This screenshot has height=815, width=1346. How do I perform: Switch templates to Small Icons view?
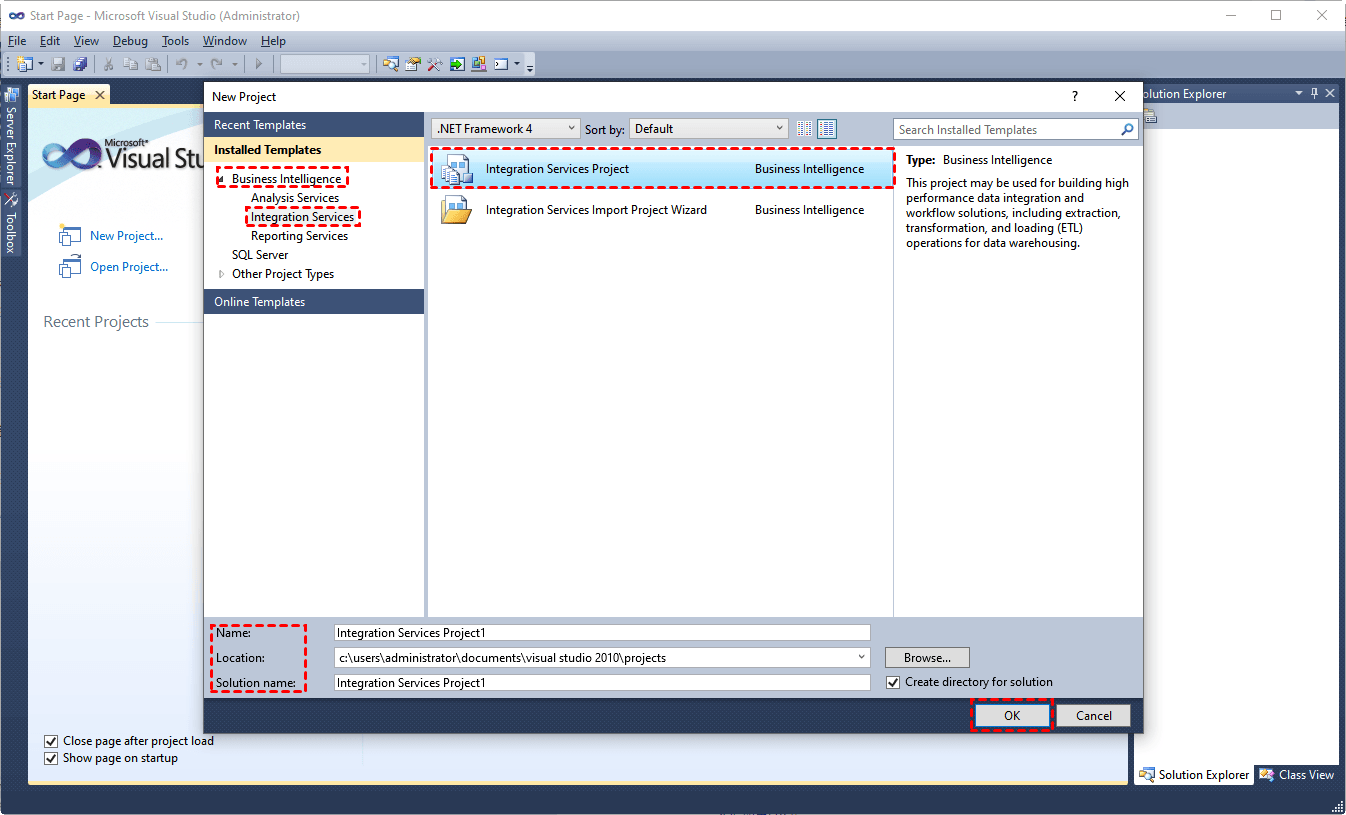(805, 129)
